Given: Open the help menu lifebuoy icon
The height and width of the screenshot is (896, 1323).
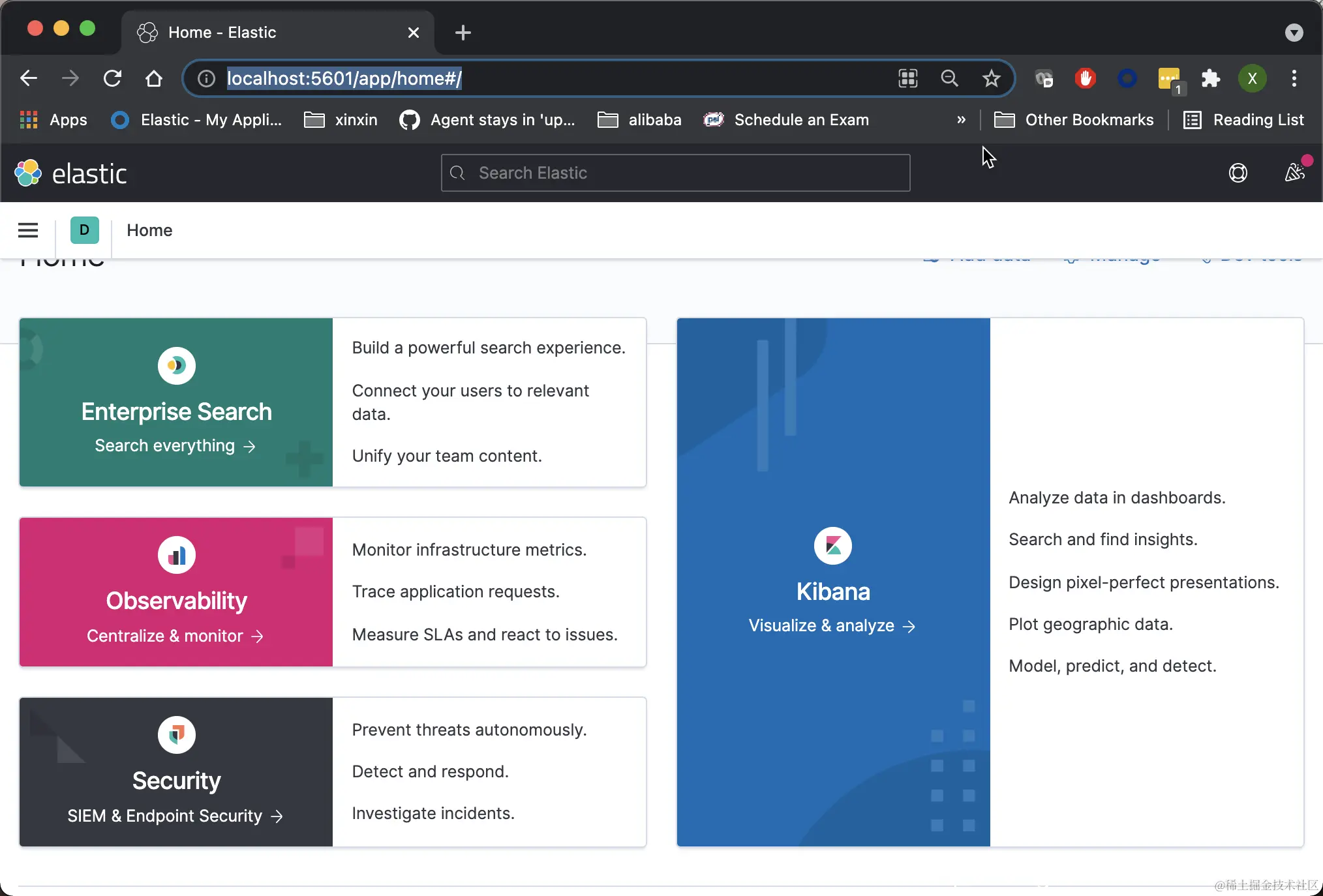Looking at the screenshot, I should (x=1238, y=173).
